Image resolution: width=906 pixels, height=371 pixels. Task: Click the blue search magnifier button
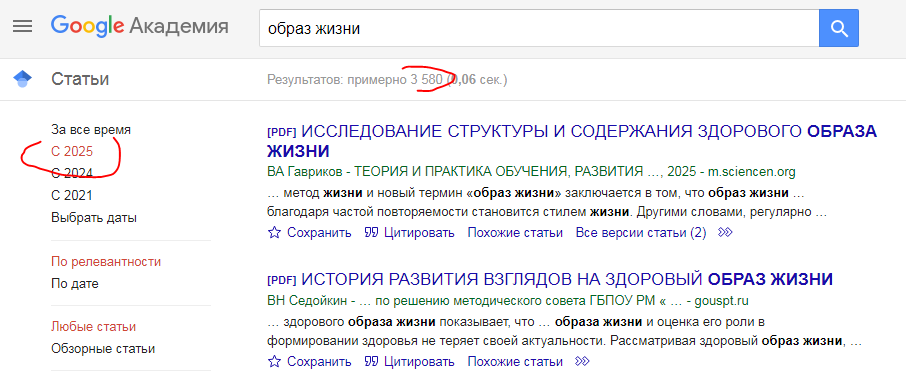point(838,28)
